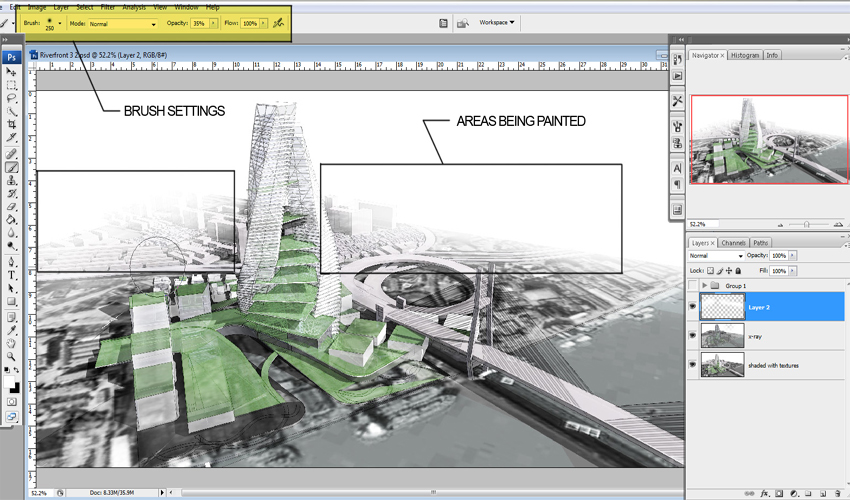Open the Filter menu
850x500 pixels.
tap(108, 7)
